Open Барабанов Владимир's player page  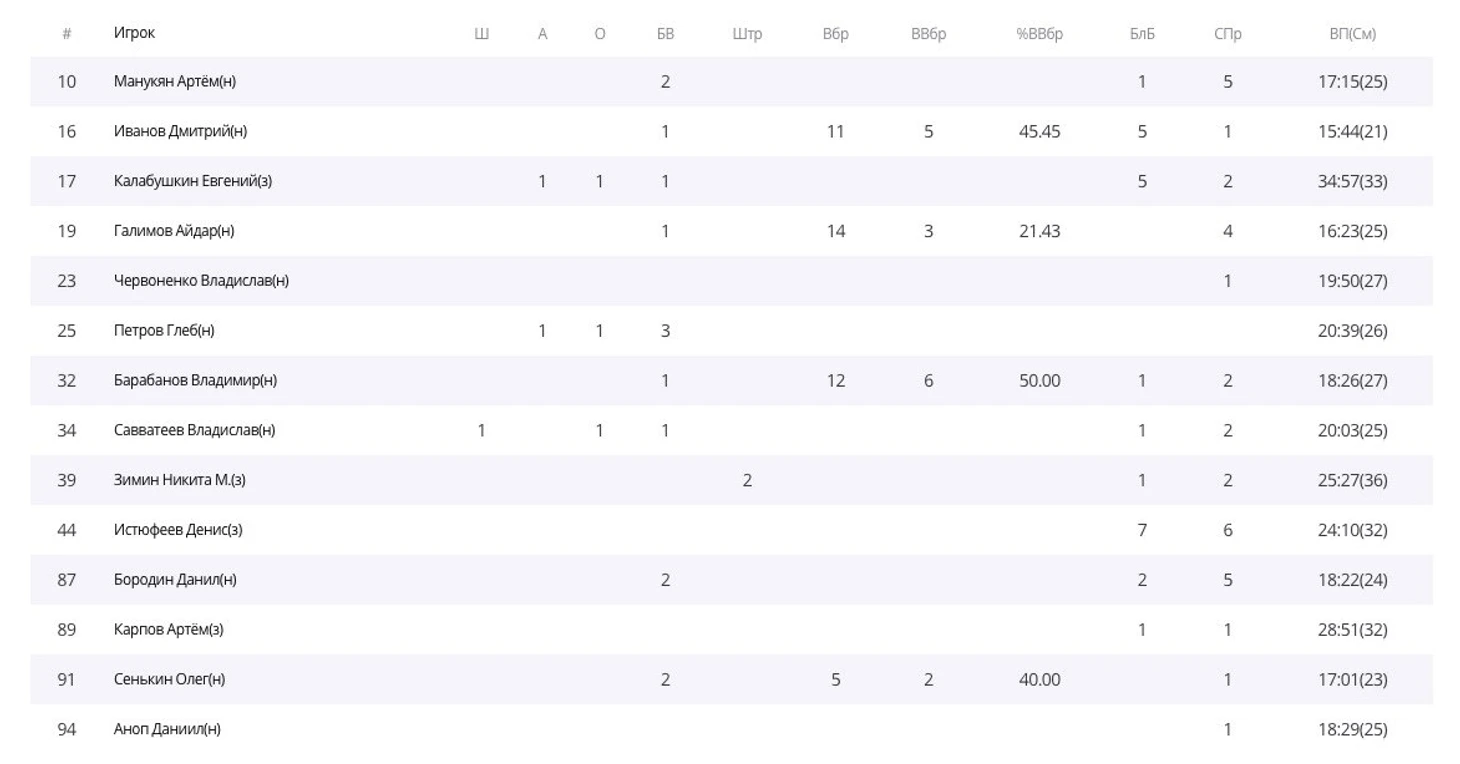195,381
